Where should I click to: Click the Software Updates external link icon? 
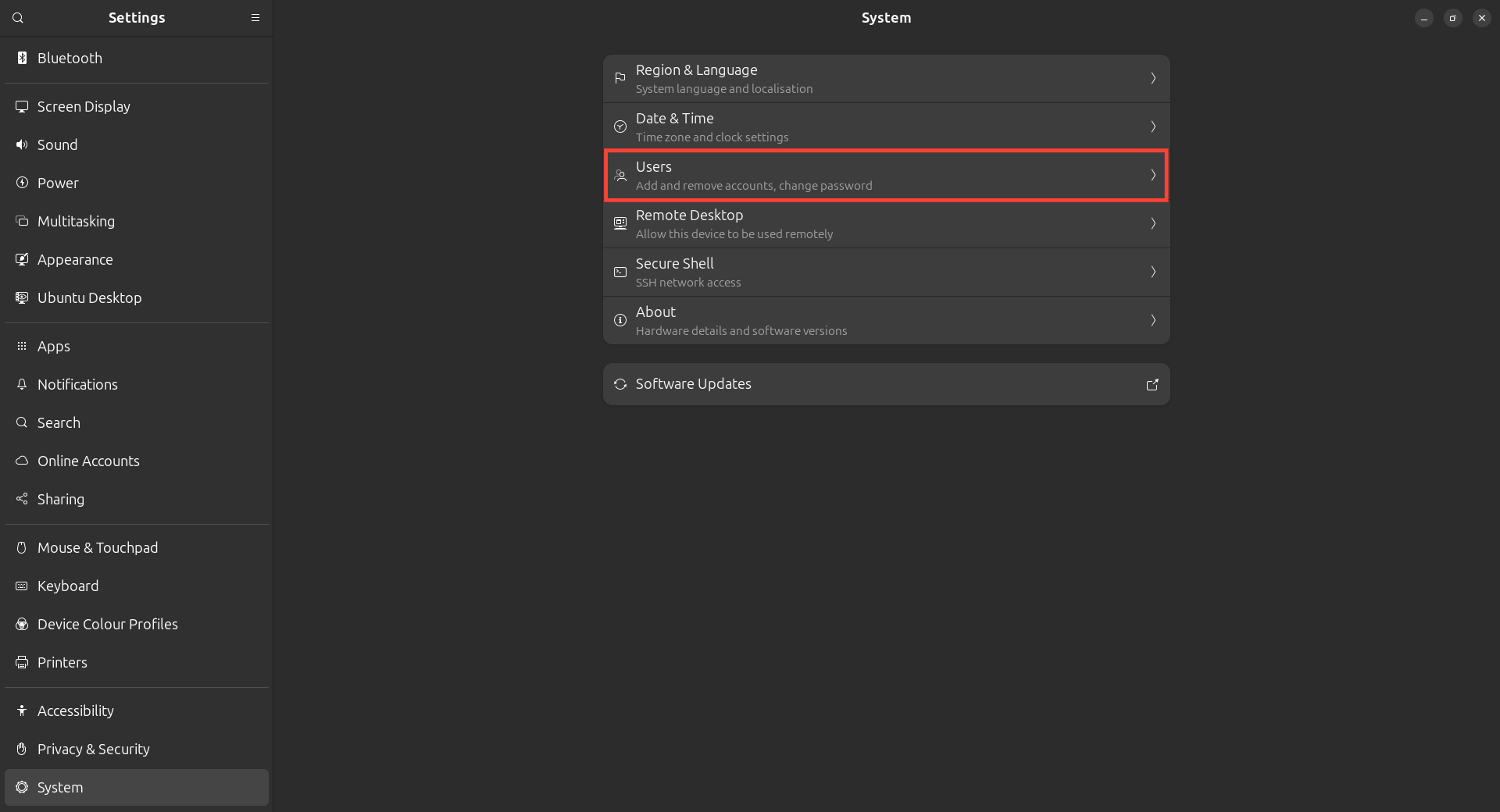[x=1152, y=384]
